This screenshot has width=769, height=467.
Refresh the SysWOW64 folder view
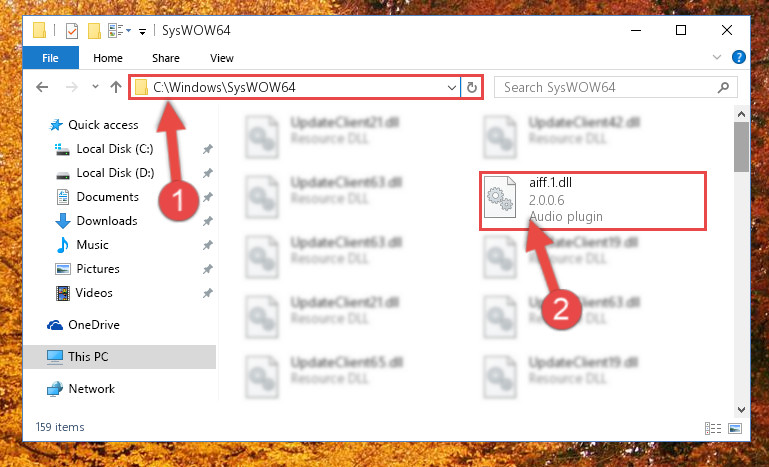tap(472, 88)
